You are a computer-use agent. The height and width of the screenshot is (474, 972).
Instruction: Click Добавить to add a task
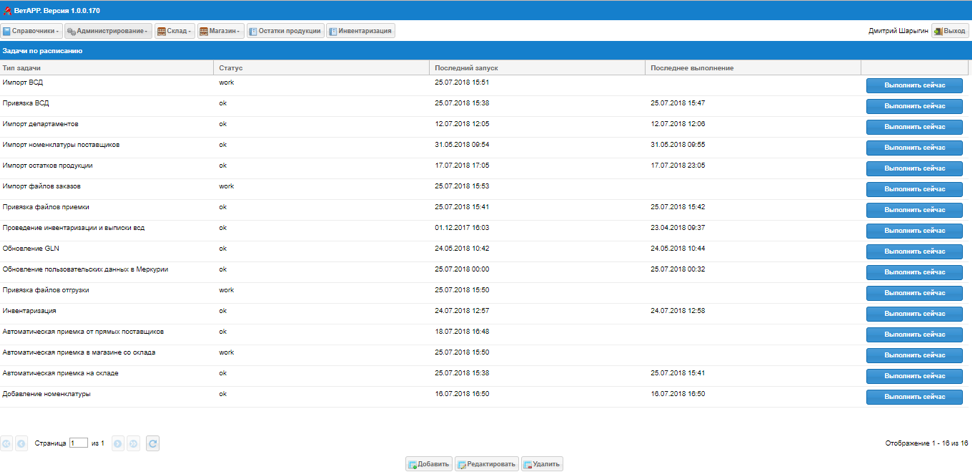[x=428, y=464]
